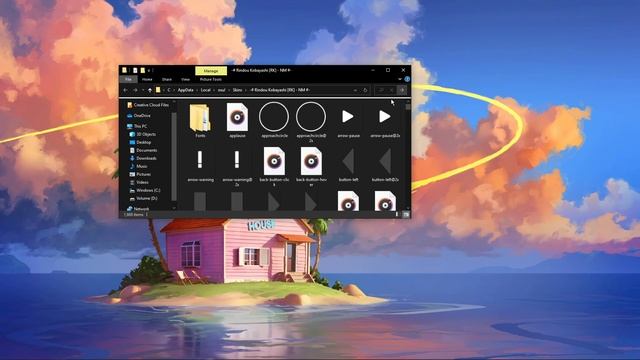Select This PC in the sidebar
Image resolution: width=640 pixels, height=360 pixels.
[x=137, y=126]
